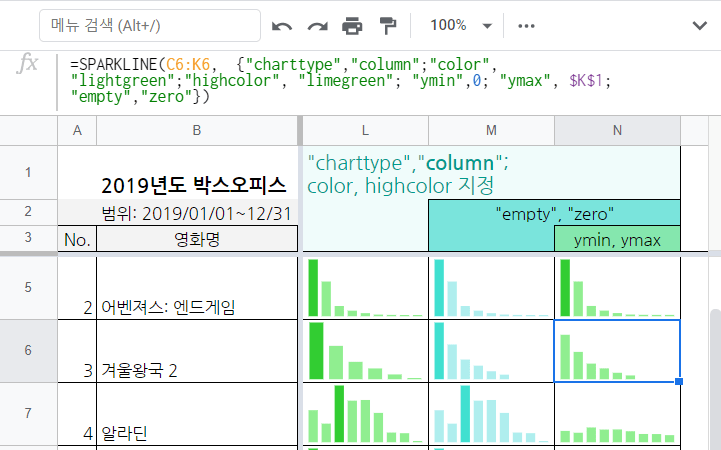Select the Paint format roller icon
This screenshot has width=721, height=450.
[388, 25]
